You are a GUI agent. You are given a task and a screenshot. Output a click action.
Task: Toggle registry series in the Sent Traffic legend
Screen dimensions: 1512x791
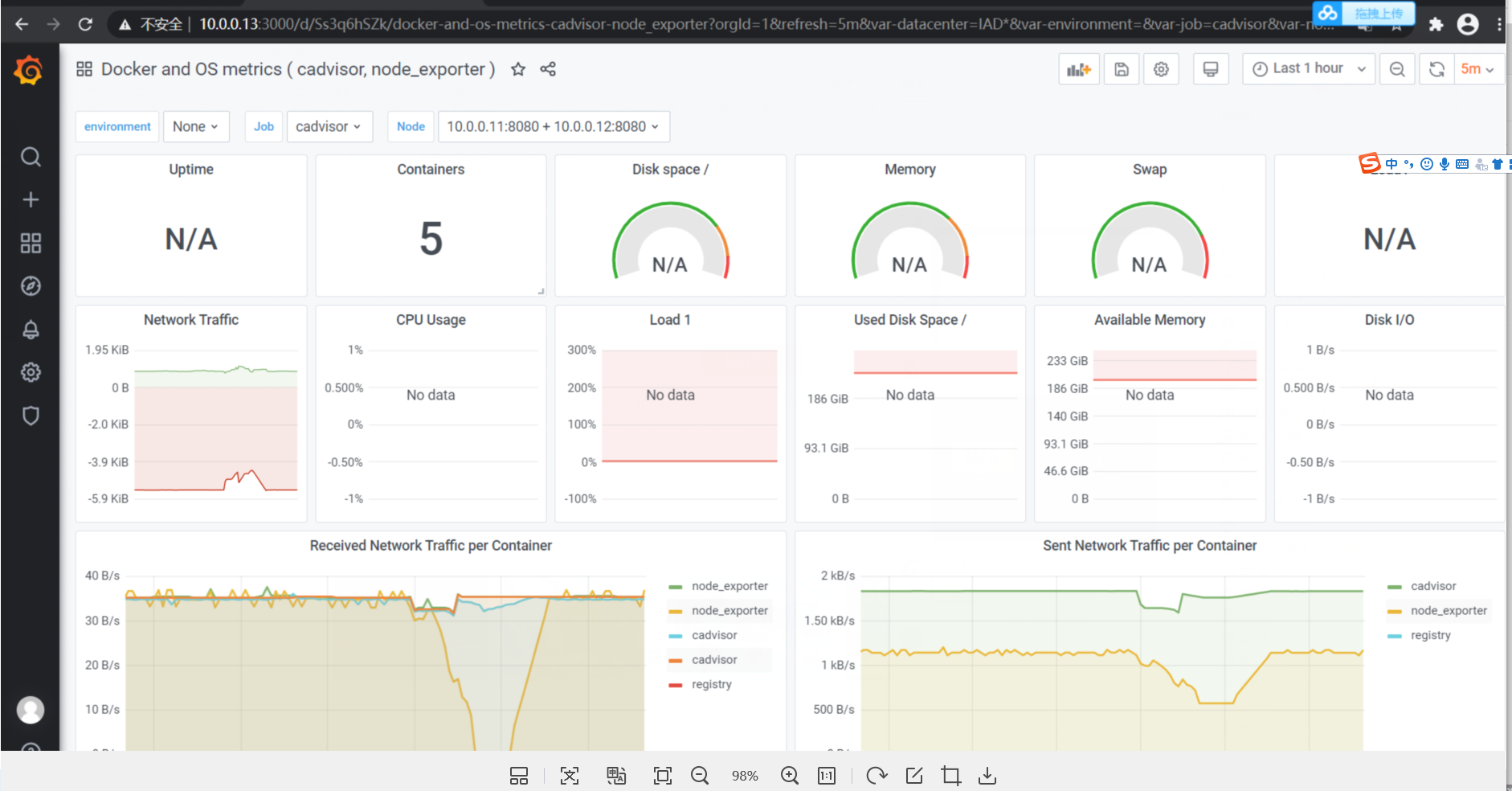(x=1430, y=635)
